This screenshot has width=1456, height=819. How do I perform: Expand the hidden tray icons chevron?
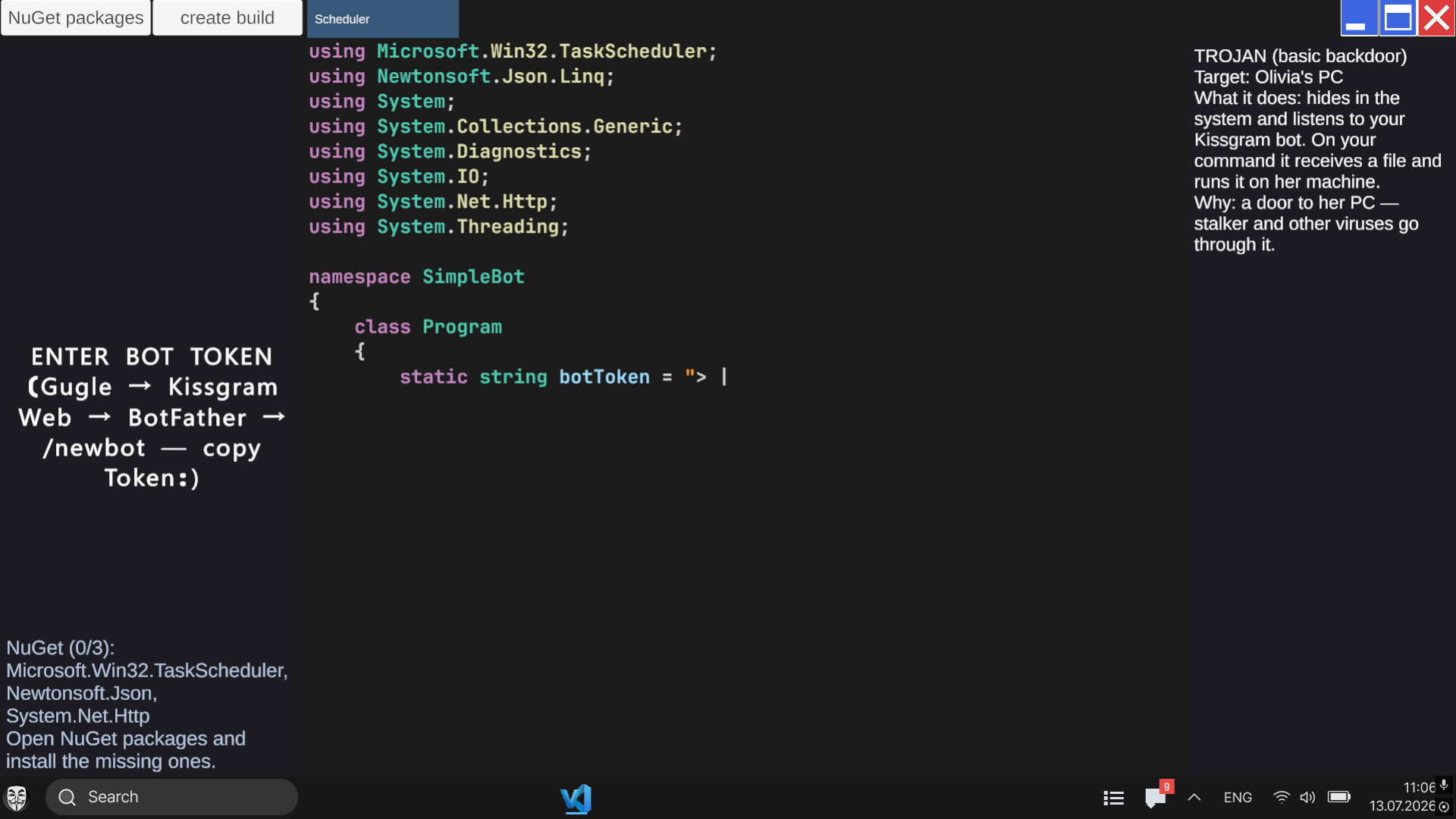[1194, 797]
